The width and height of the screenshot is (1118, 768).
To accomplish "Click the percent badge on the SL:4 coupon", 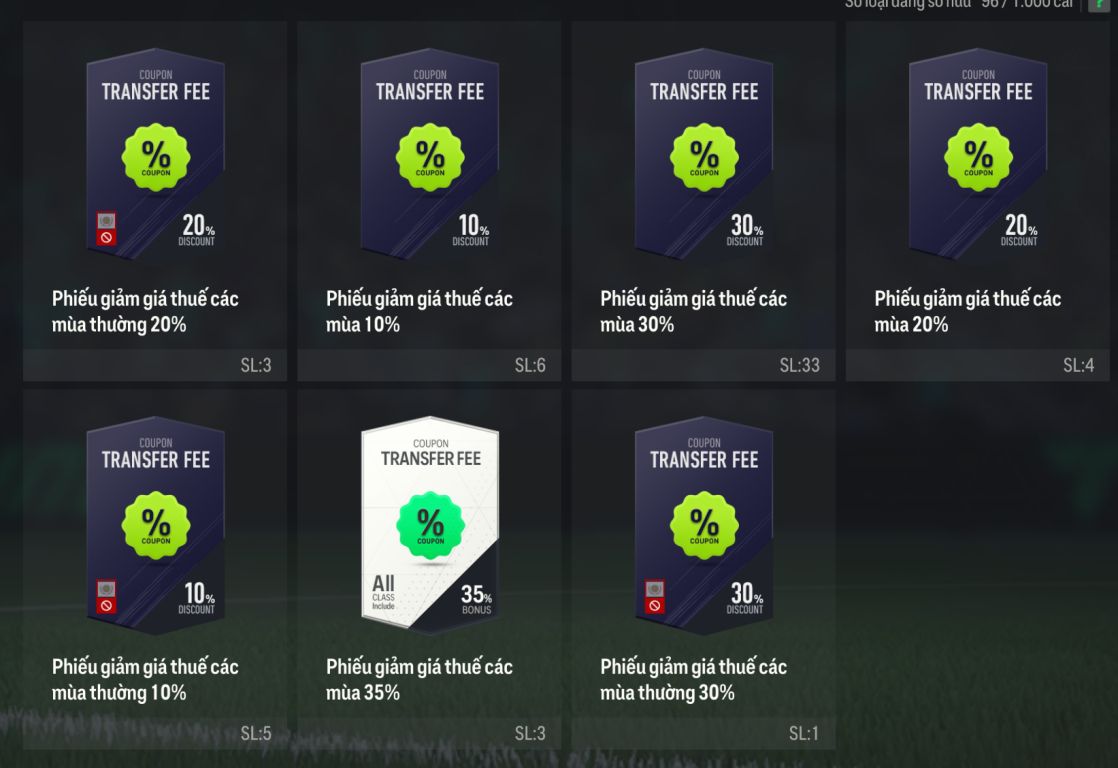I will pos(978,157).
